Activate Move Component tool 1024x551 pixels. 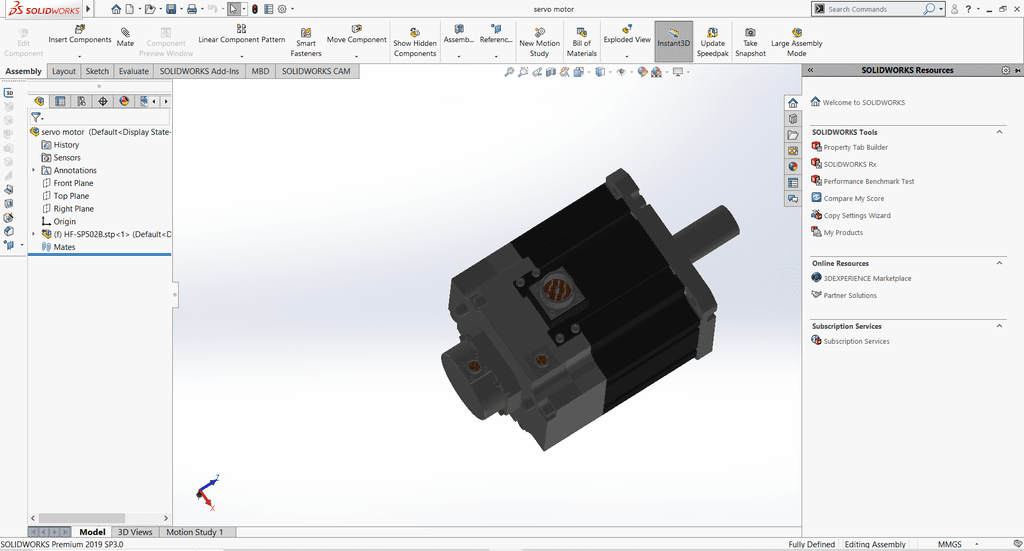pos(357,35)
